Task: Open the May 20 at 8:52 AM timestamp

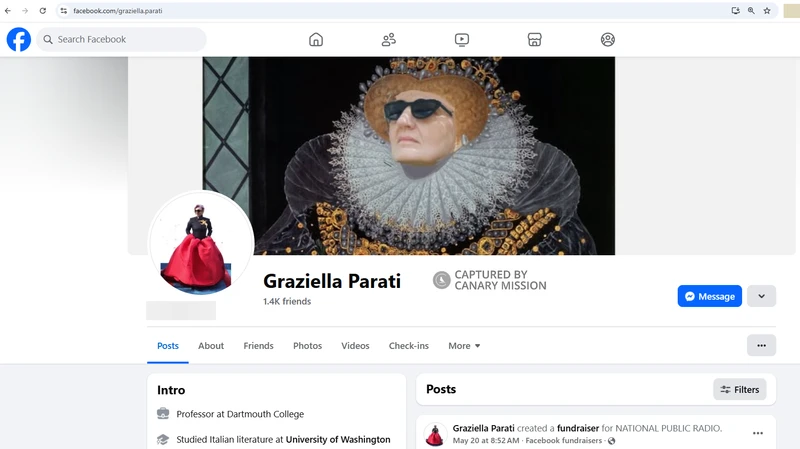Action: click(486, 440)
